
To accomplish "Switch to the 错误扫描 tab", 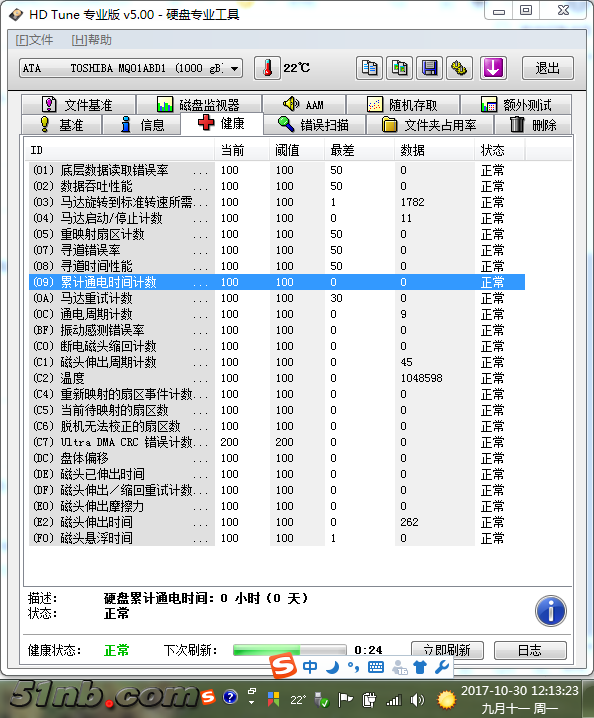I will (314, 125).
